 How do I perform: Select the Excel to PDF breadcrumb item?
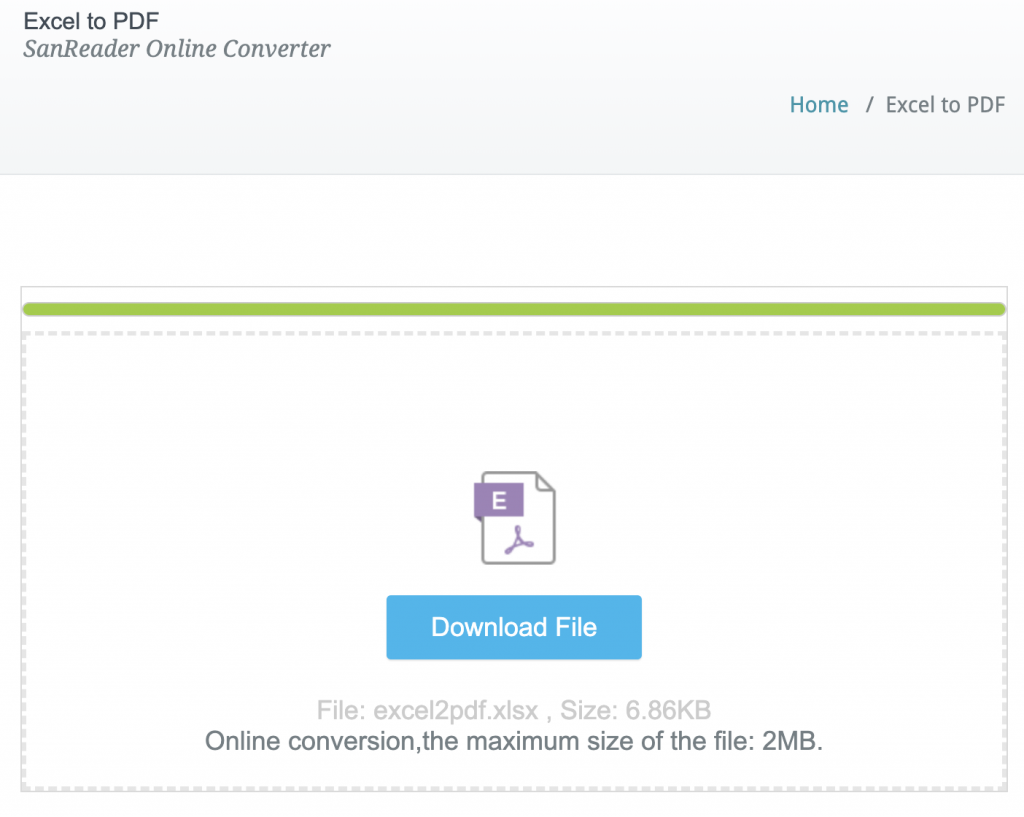(x=944, y=104)
